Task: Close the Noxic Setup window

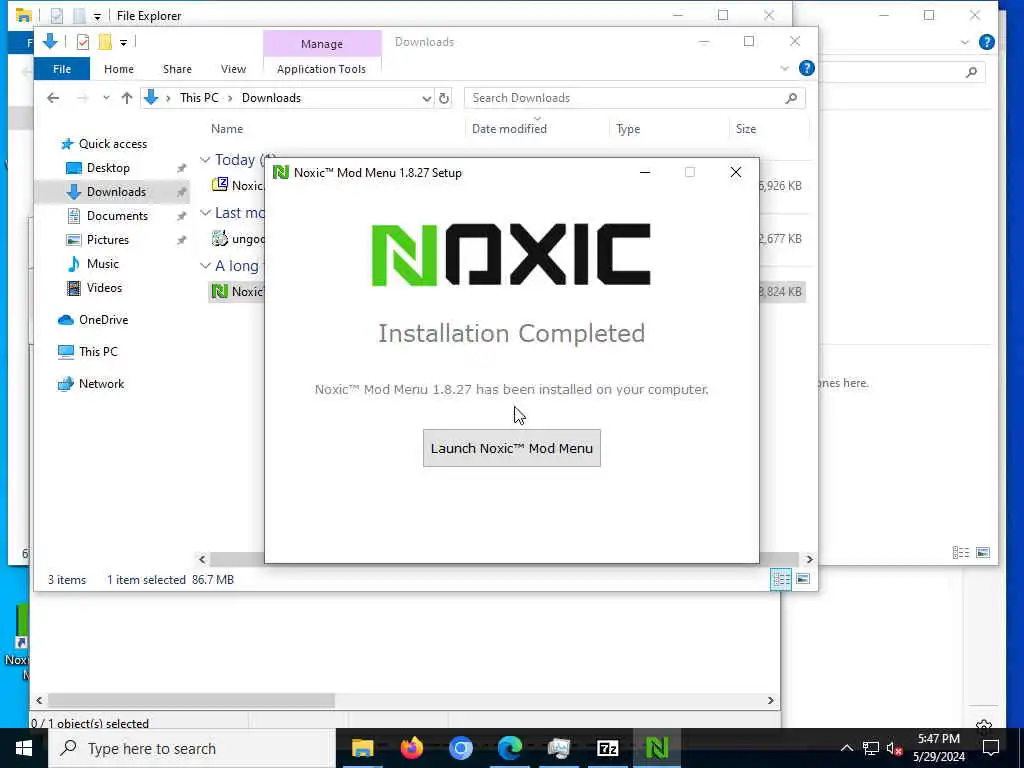Action: tap(736, 172)
